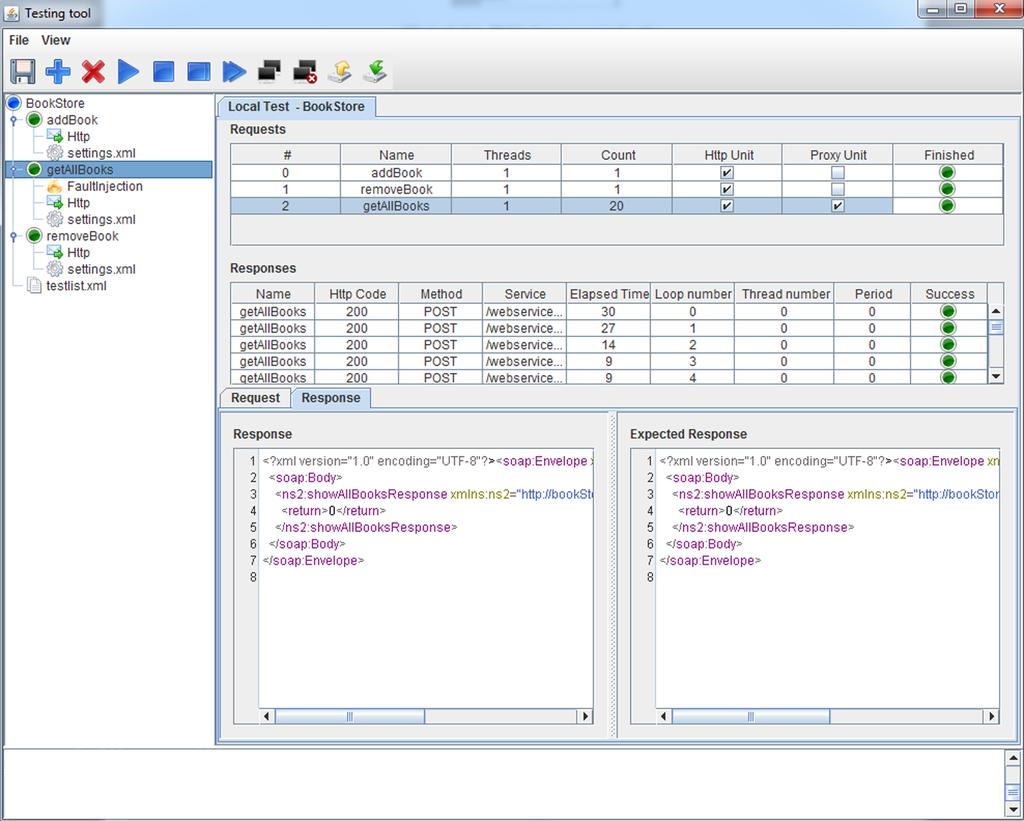Image resolution: width=1024 pixels, height=821 pixels.
Task: Click the Loop number column header
Action: pos(693,294)
